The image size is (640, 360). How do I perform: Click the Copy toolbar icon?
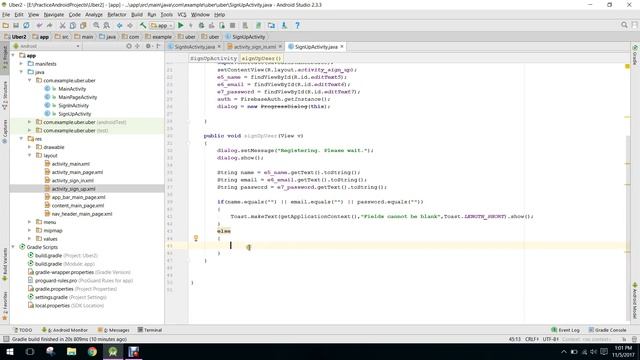[x=73, y=25]
